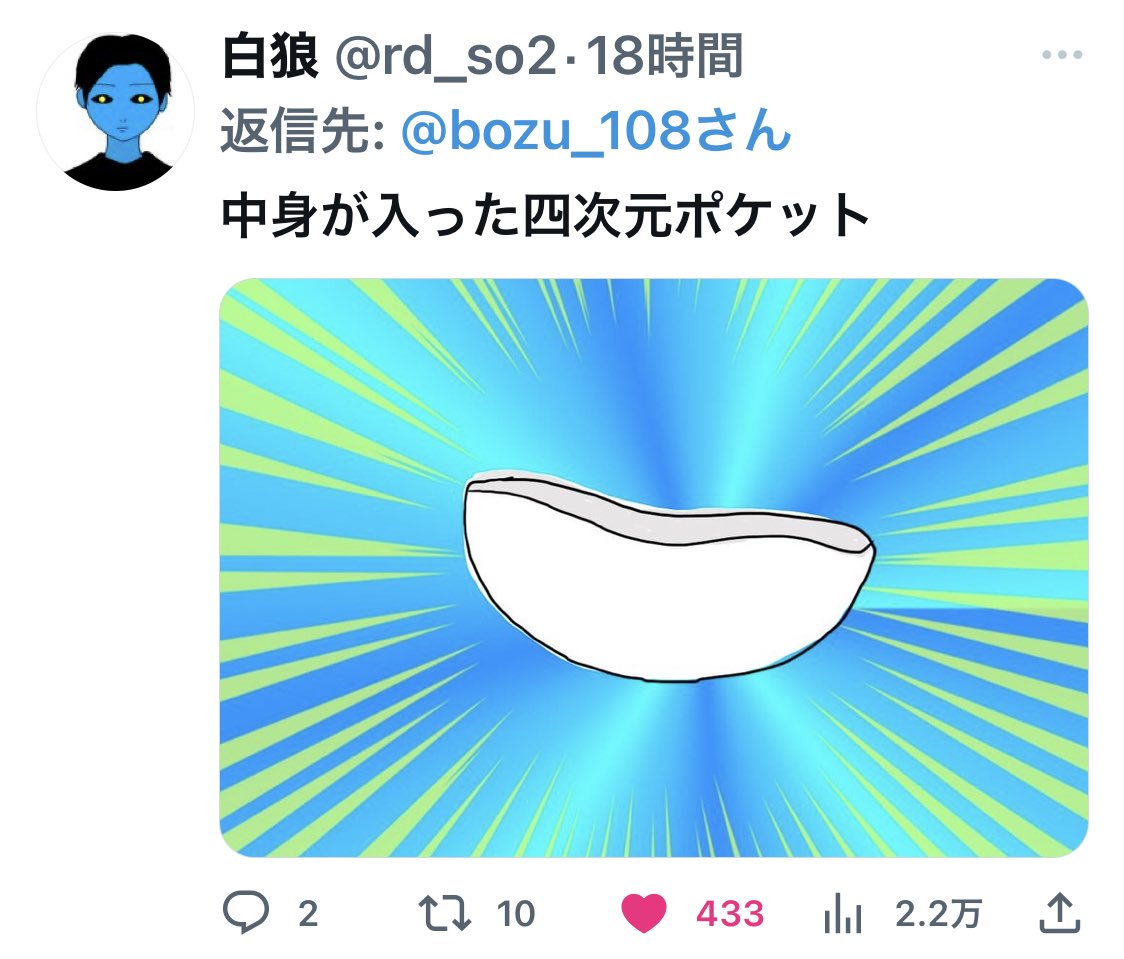The image size is (1124, 959).
Task: Tap the tweet text 中身が入った四次元ポケット
Action: (x=545, y=215)
